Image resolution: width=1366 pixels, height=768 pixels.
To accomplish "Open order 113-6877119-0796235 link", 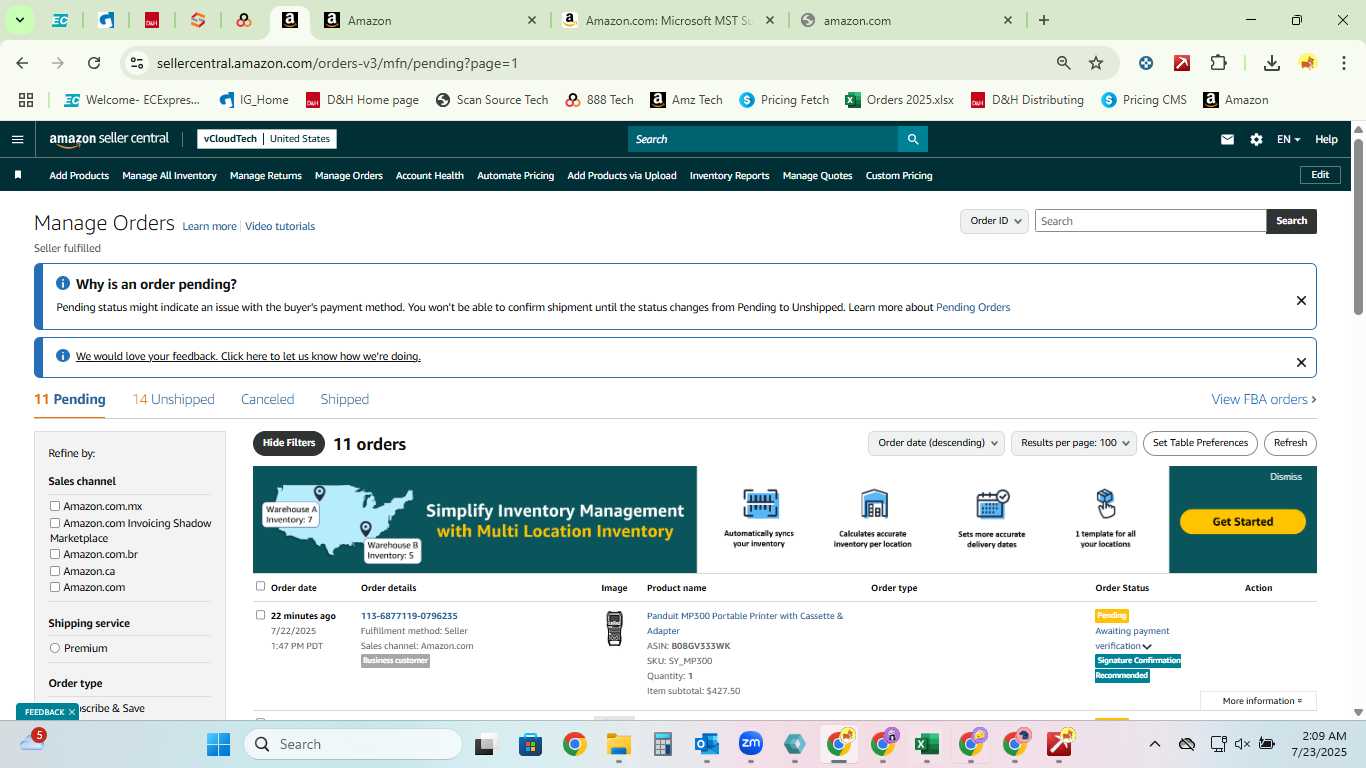I will click(409, 616).
